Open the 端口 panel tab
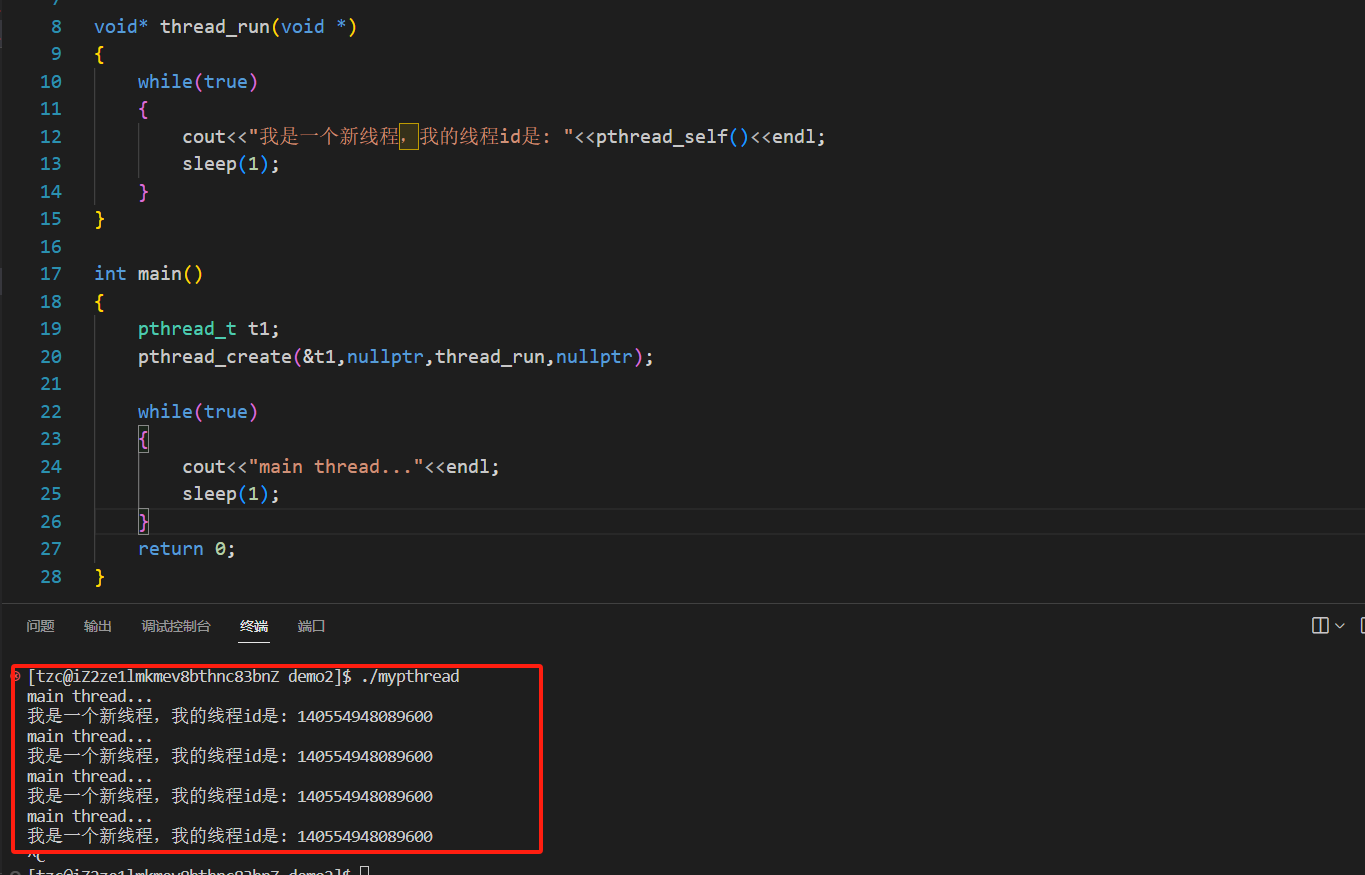 (312, 626)
